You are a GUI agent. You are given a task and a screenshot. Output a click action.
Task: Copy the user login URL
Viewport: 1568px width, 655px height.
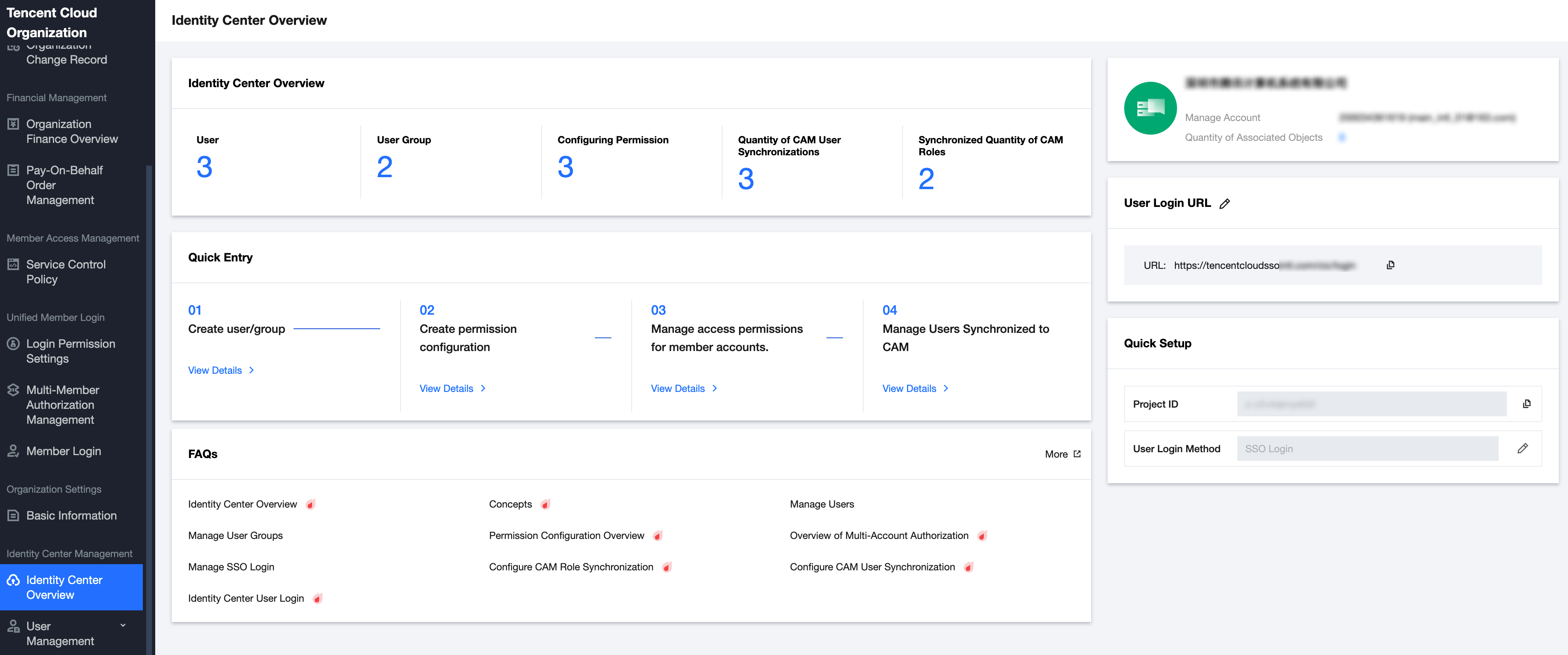(1390, 265)
